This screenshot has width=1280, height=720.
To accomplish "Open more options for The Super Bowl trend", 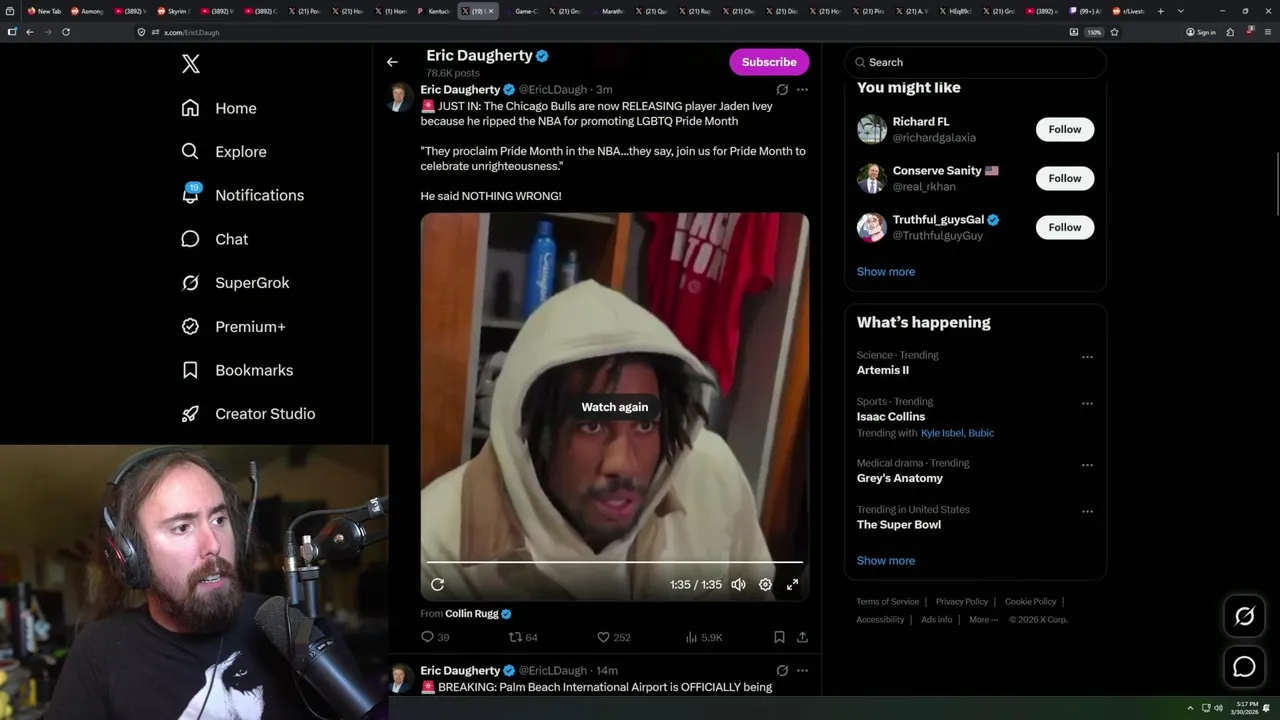I will [1087, 511].
